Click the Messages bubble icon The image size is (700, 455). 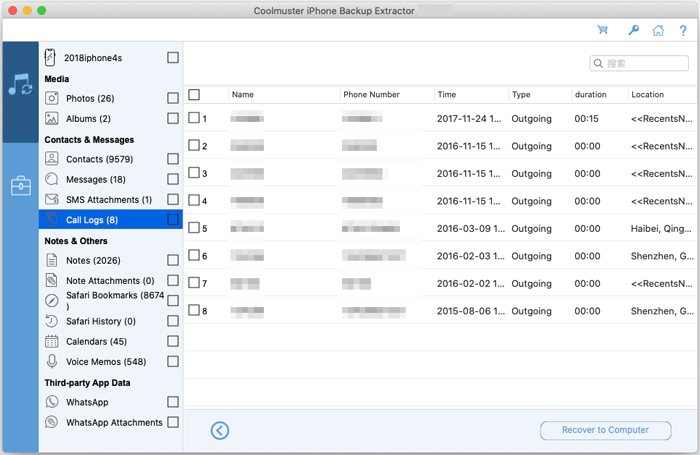pos(52,179)
